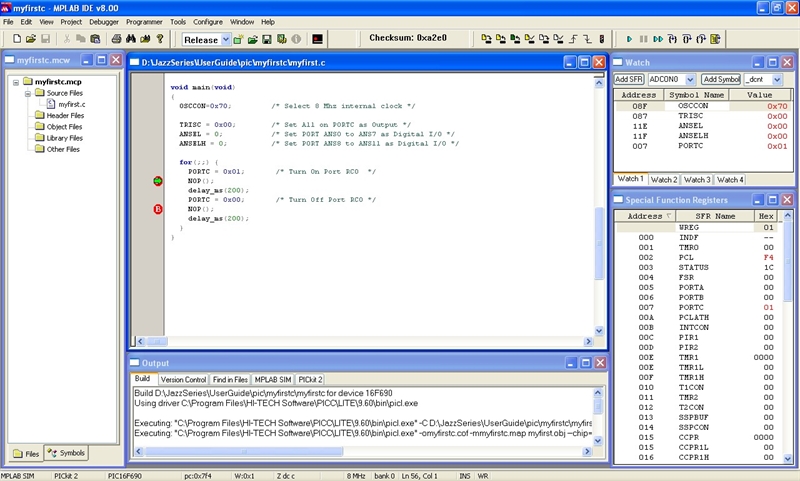
Task: Click the green-chip programmer toolbar icon
Action: click(x=515, y=39)
